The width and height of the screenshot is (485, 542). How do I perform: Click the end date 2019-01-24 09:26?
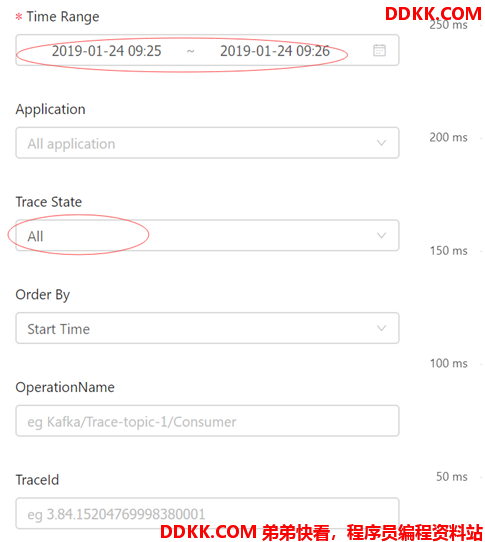tap(275, 51)
